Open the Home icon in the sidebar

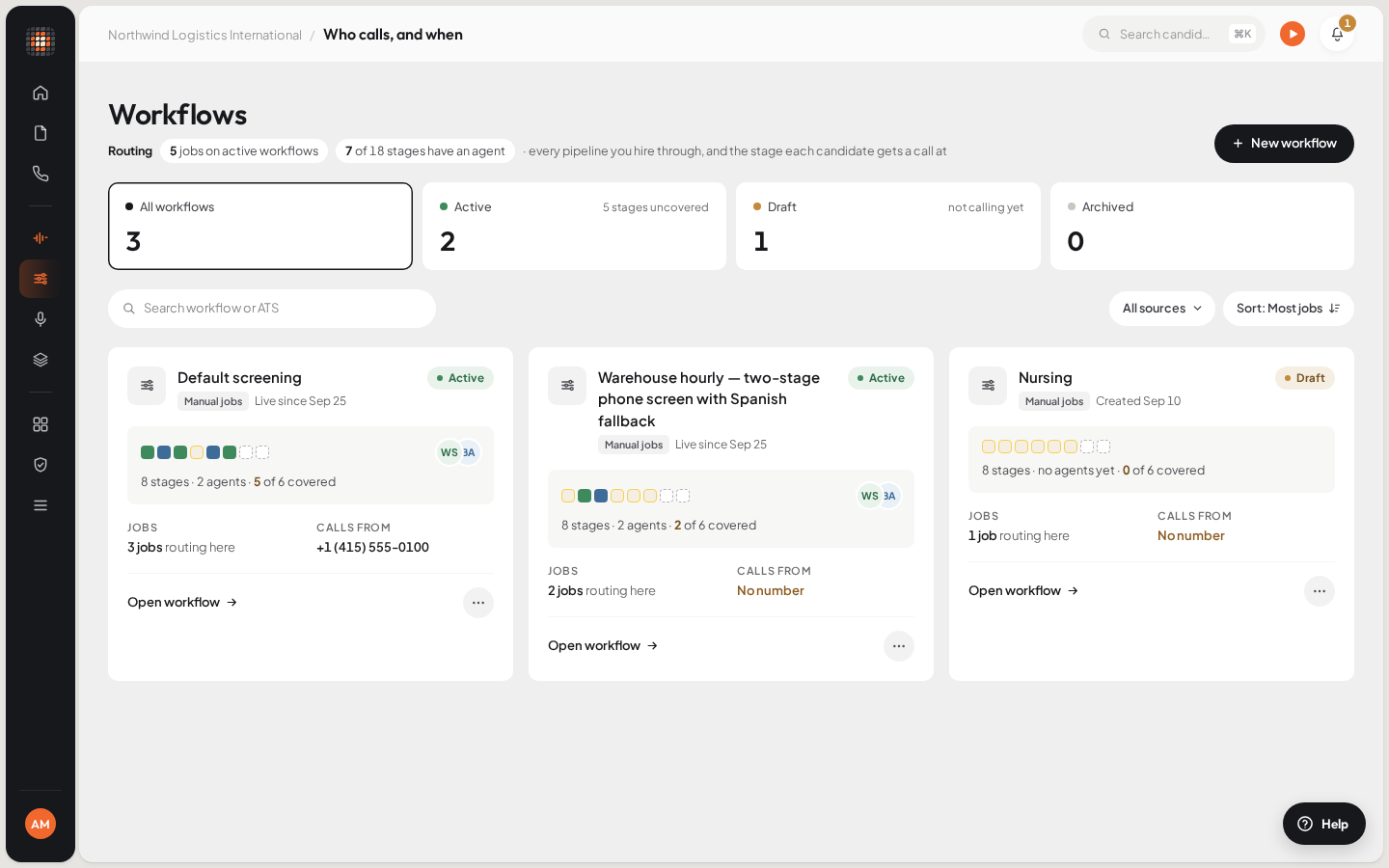[x=41, y=93]
